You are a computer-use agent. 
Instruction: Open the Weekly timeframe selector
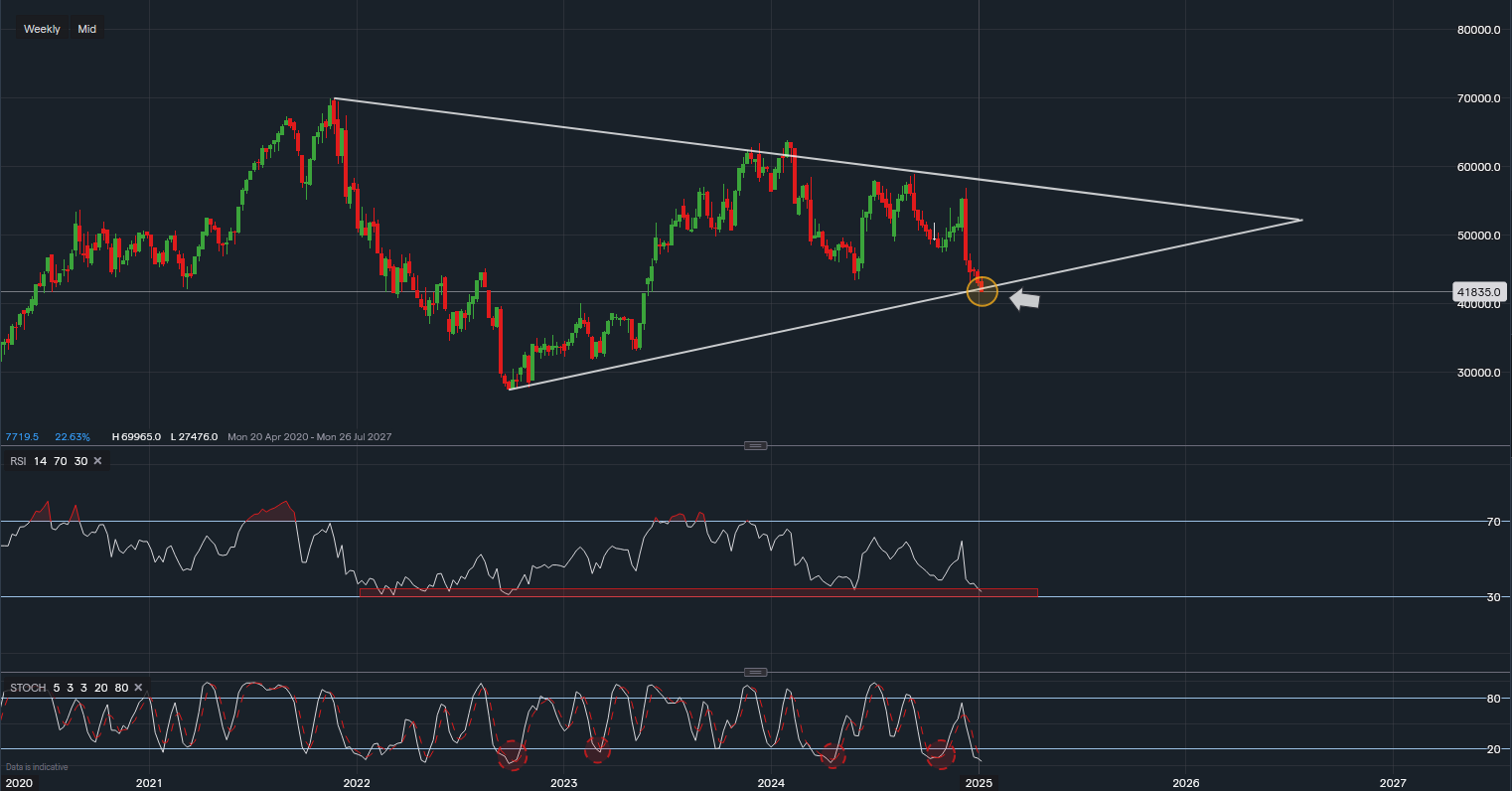click(42, 29)
